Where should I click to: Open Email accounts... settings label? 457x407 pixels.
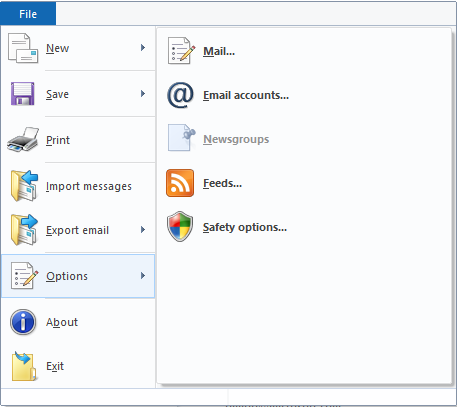[x=246, y=95]
